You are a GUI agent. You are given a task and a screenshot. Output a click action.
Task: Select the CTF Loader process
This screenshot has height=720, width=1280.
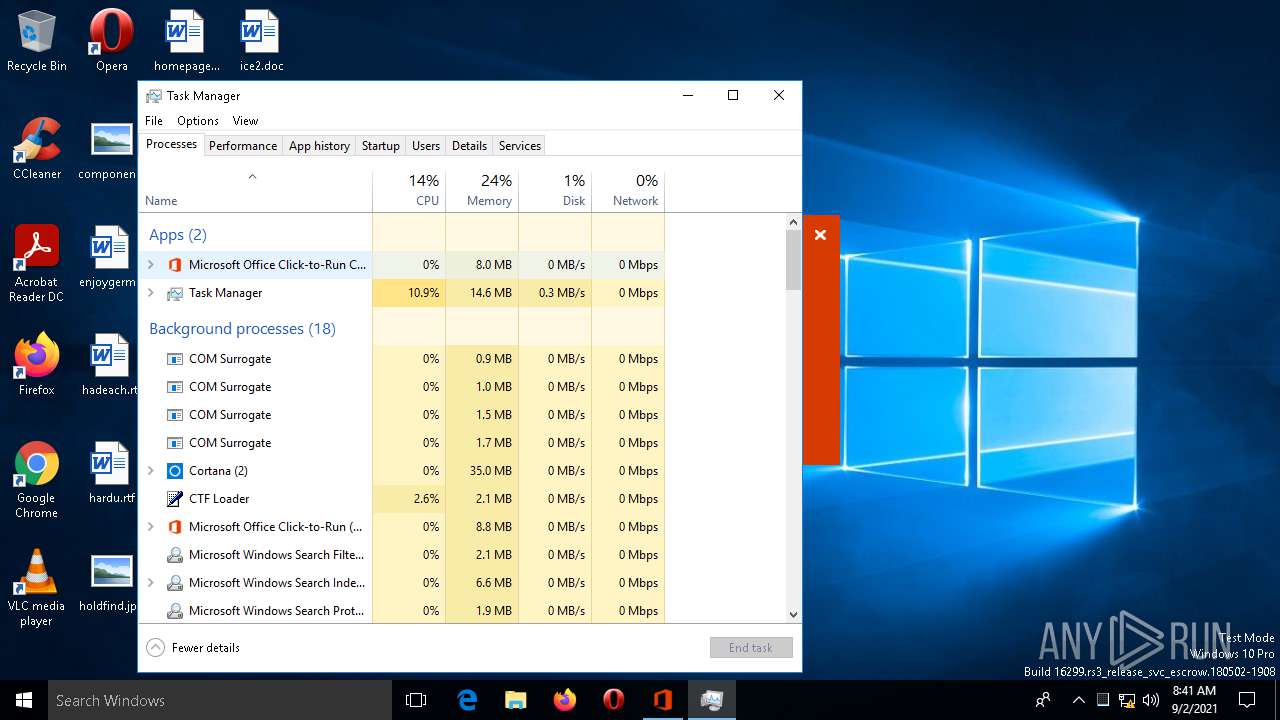click(x=401, y=499)
